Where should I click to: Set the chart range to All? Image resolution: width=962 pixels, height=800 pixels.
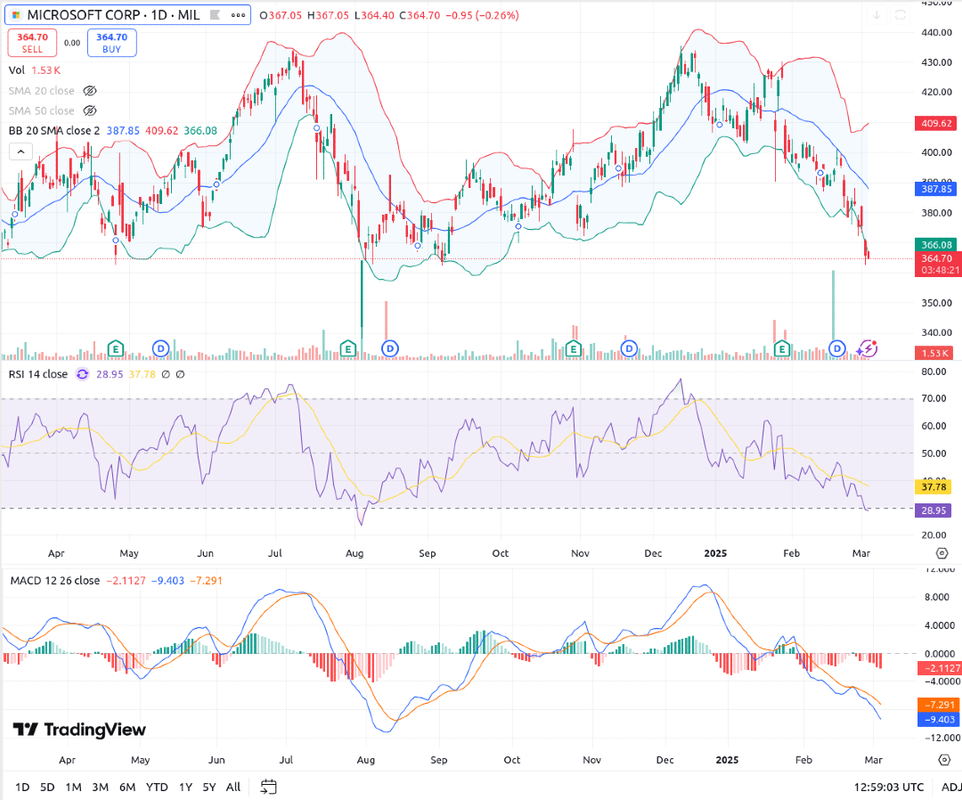click(233, 787)
